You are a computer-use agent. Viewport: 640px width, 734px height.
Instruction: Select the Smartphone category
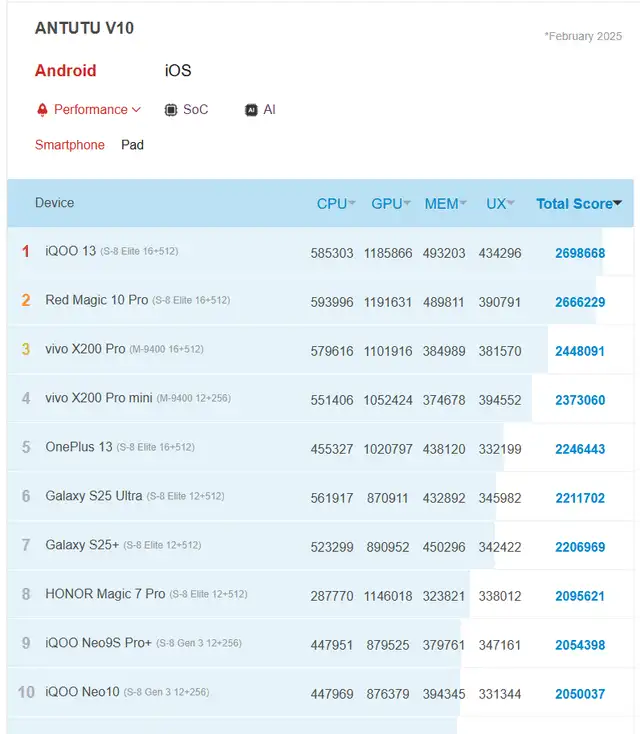70,145
